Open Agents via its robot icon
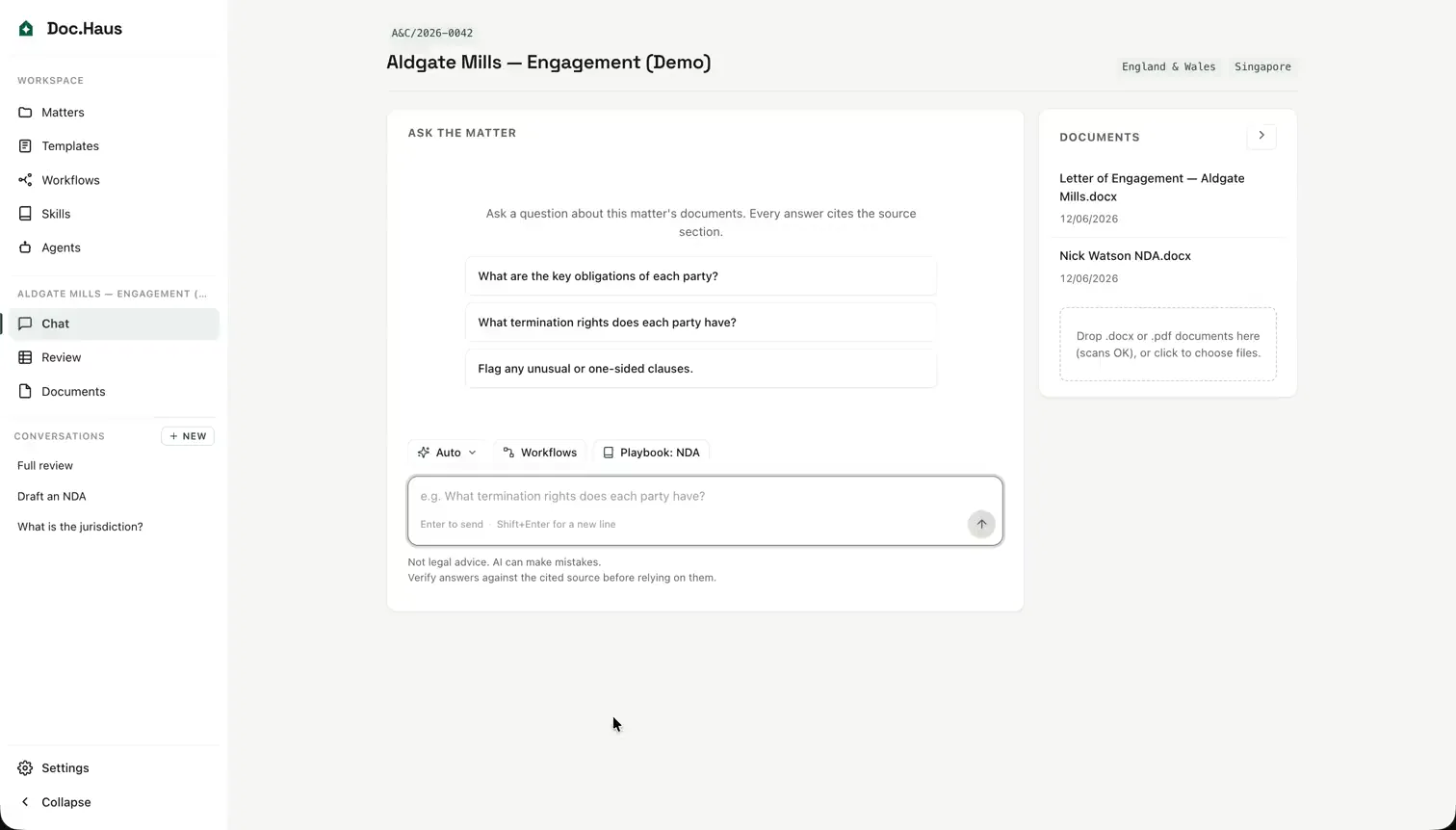The image size is (1456, 830). click(25, 247)
